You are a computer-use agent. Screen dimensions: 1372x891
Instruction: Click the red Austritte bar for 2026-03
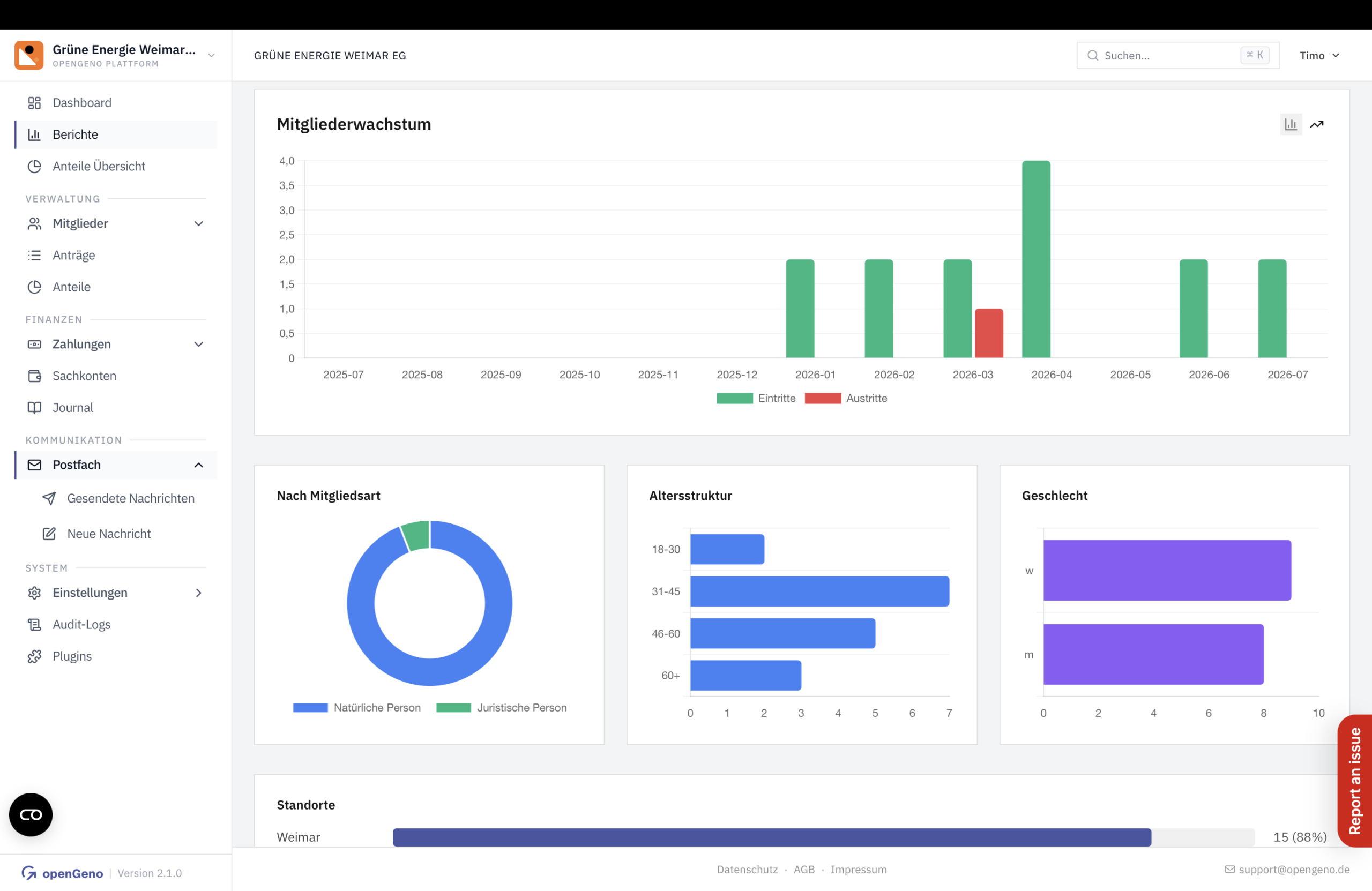coord(989,333)
